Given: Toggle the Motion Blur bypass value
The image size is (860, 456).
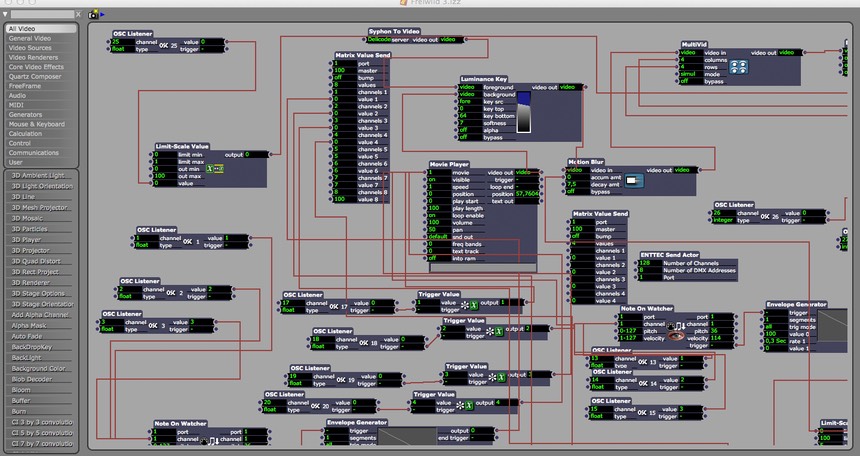Looking at the screenshot, I should coord(573,192).
